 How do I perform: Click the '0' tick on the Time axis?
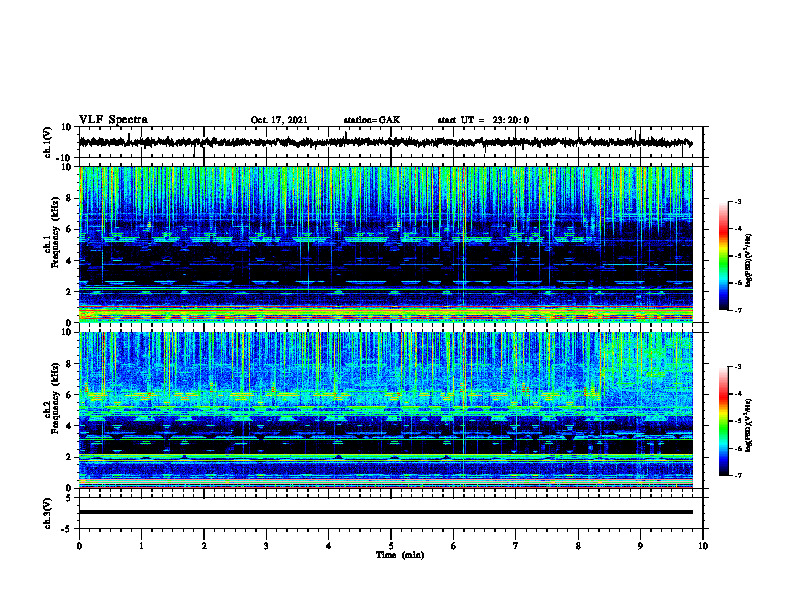click(79, 546)
